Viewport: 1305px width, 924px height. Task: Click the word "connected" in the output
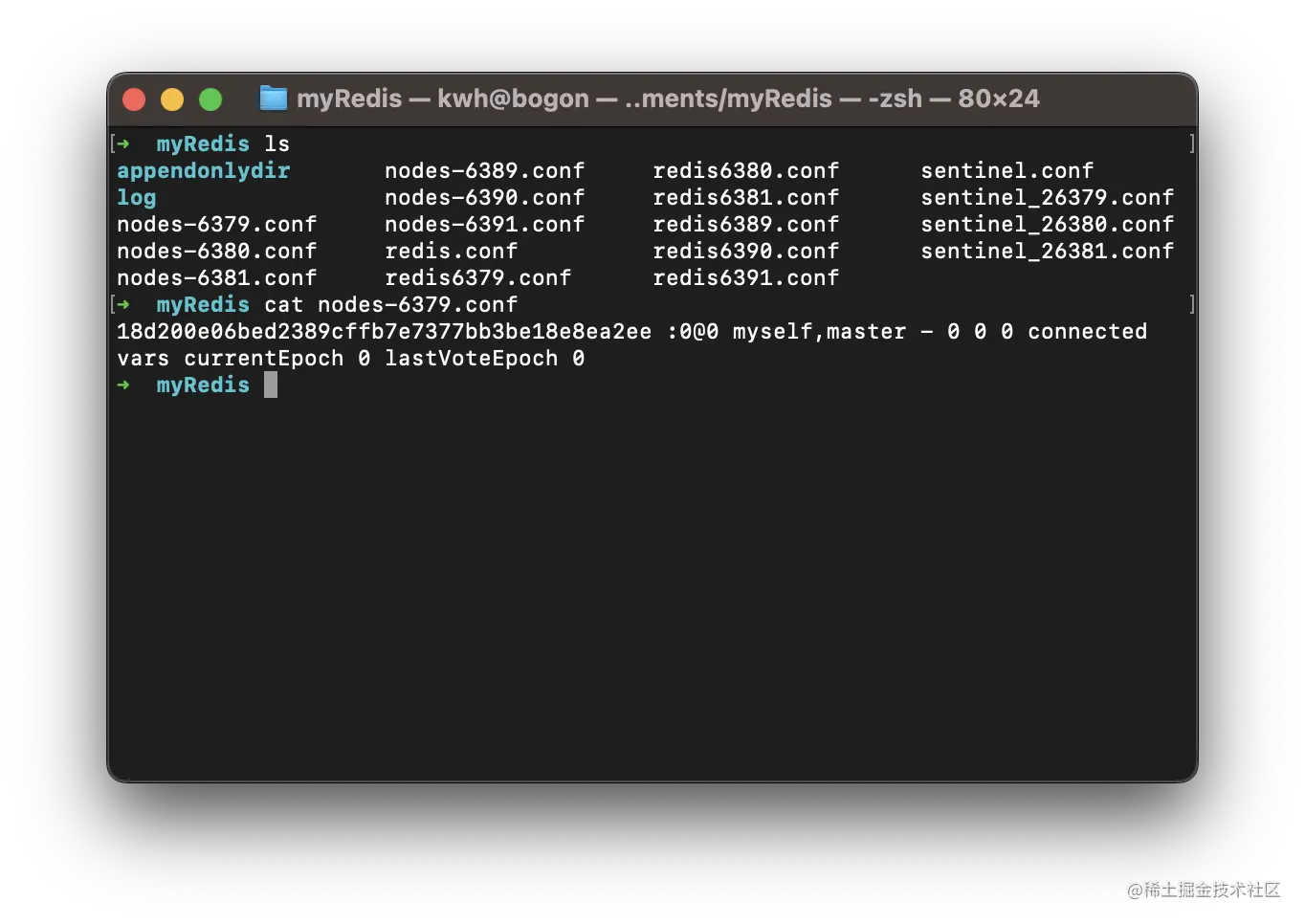coord(1087,332)
